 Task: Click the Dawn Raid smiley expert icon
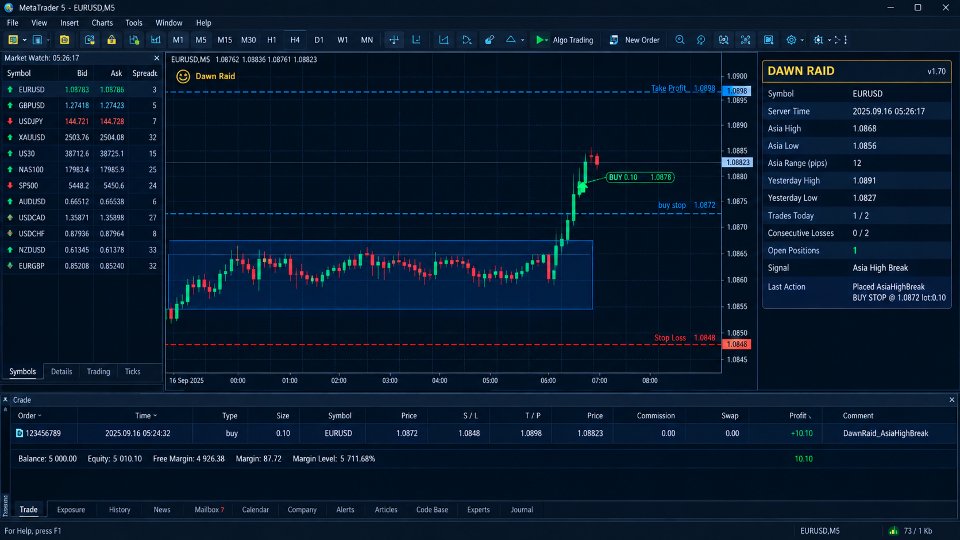(x=182, y=77)
